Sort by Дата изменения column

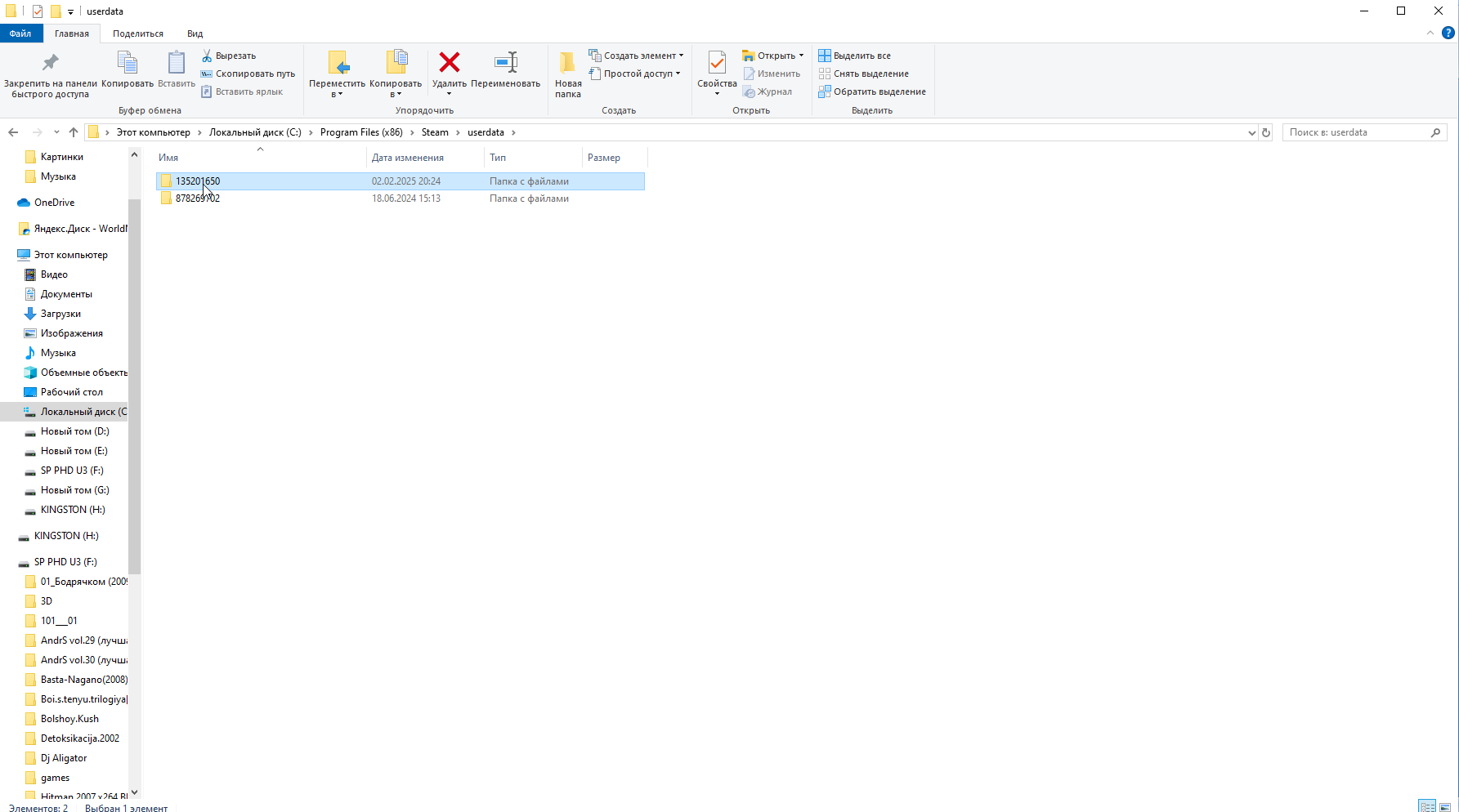[x=425, y=158]
